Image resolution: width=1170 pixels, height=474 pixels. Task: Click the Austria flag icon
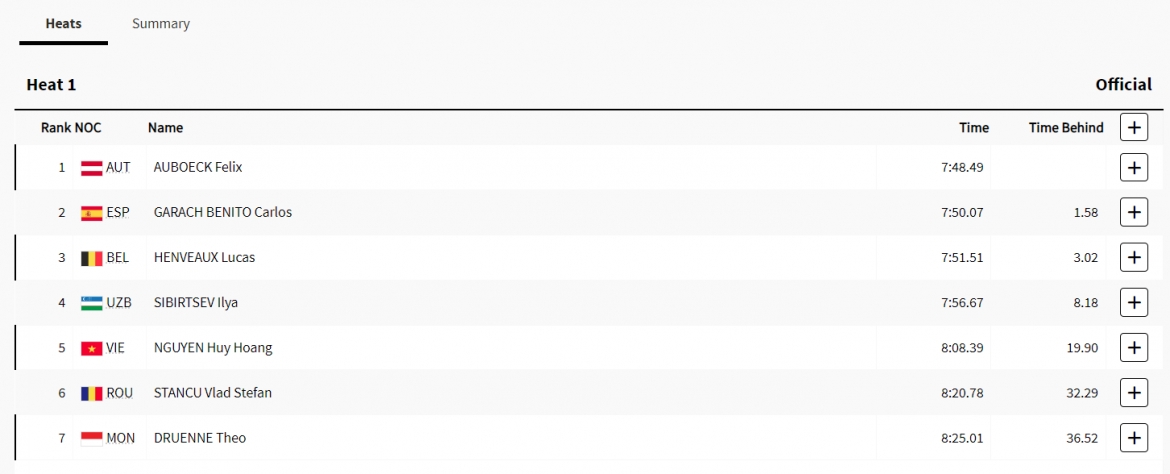[92, 168]
